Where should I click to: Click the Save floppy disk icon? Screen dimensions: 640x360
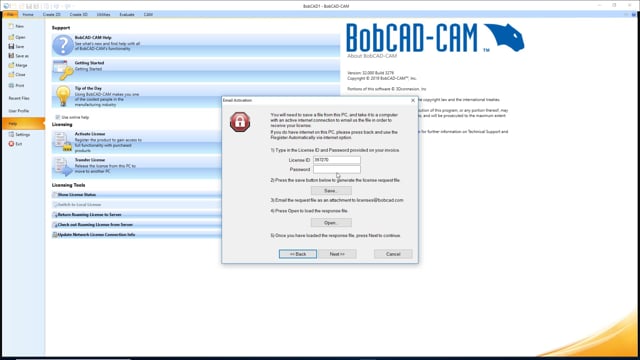click(11, 47)
